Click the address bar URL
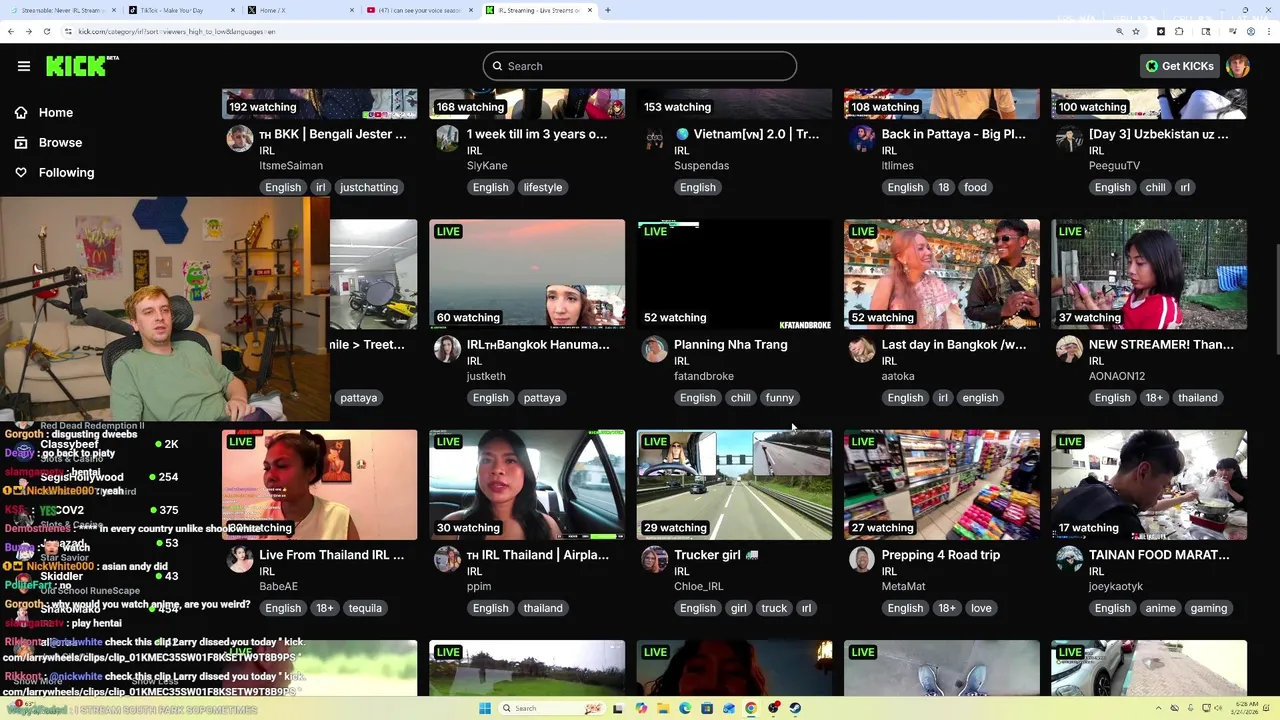The height and width of the screenshot is (720, 1280). pyautogui.click(x=177, y=31)
